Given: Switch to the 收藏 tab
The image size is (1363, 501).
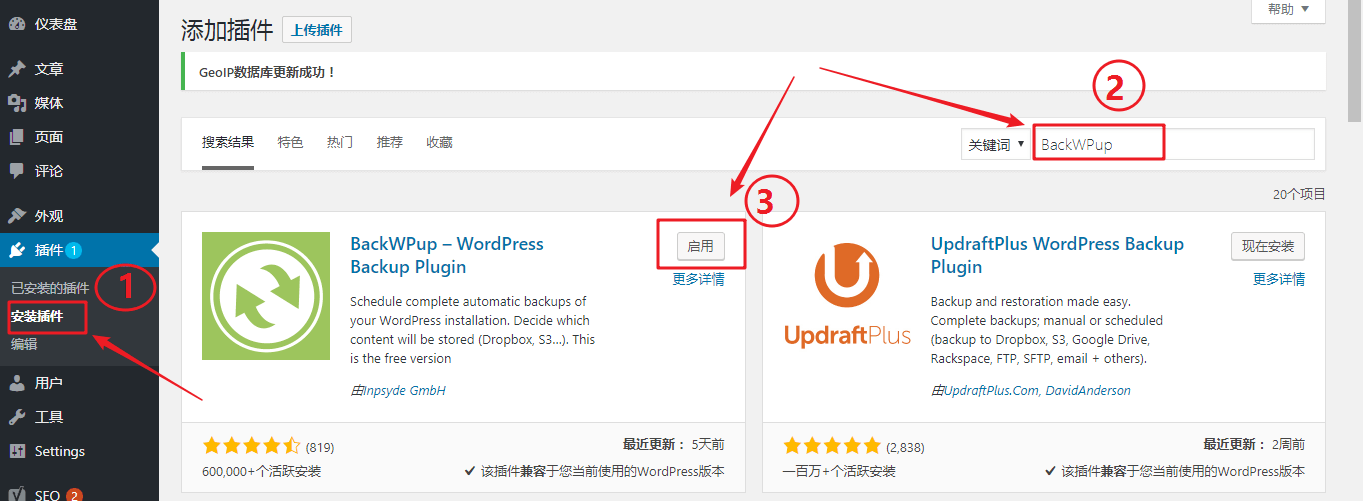Looking at the screenshot, I should tap(439, 142).
